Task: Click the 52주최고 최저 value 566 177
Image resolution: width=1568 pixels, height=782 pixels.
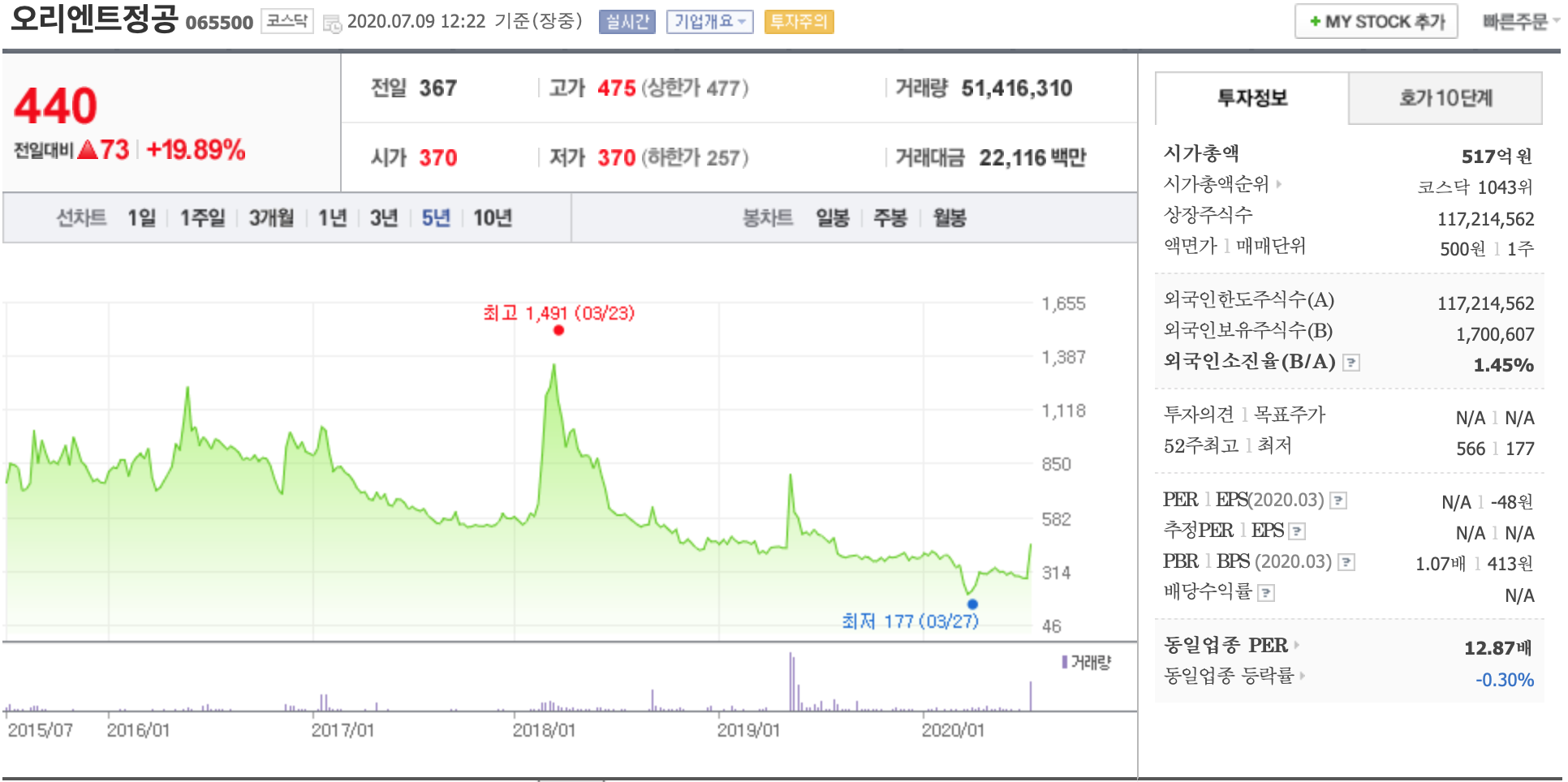Action: tap(1495, 449)
